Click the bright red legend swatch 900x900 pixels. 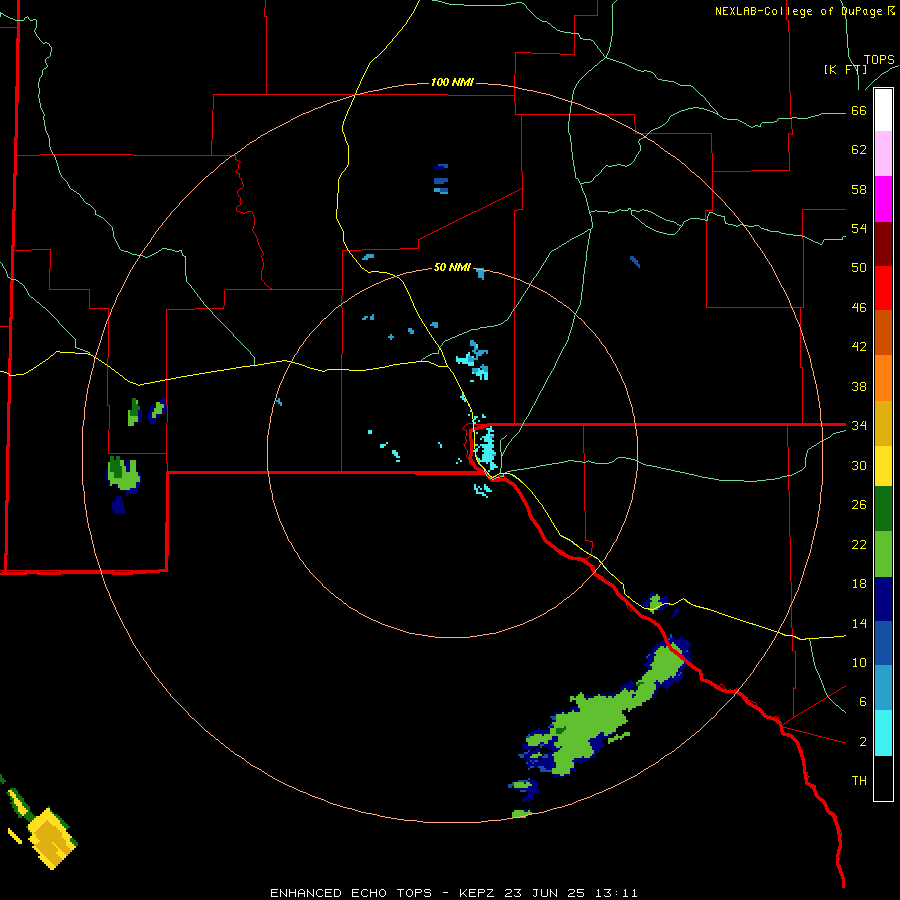(883, 288)
